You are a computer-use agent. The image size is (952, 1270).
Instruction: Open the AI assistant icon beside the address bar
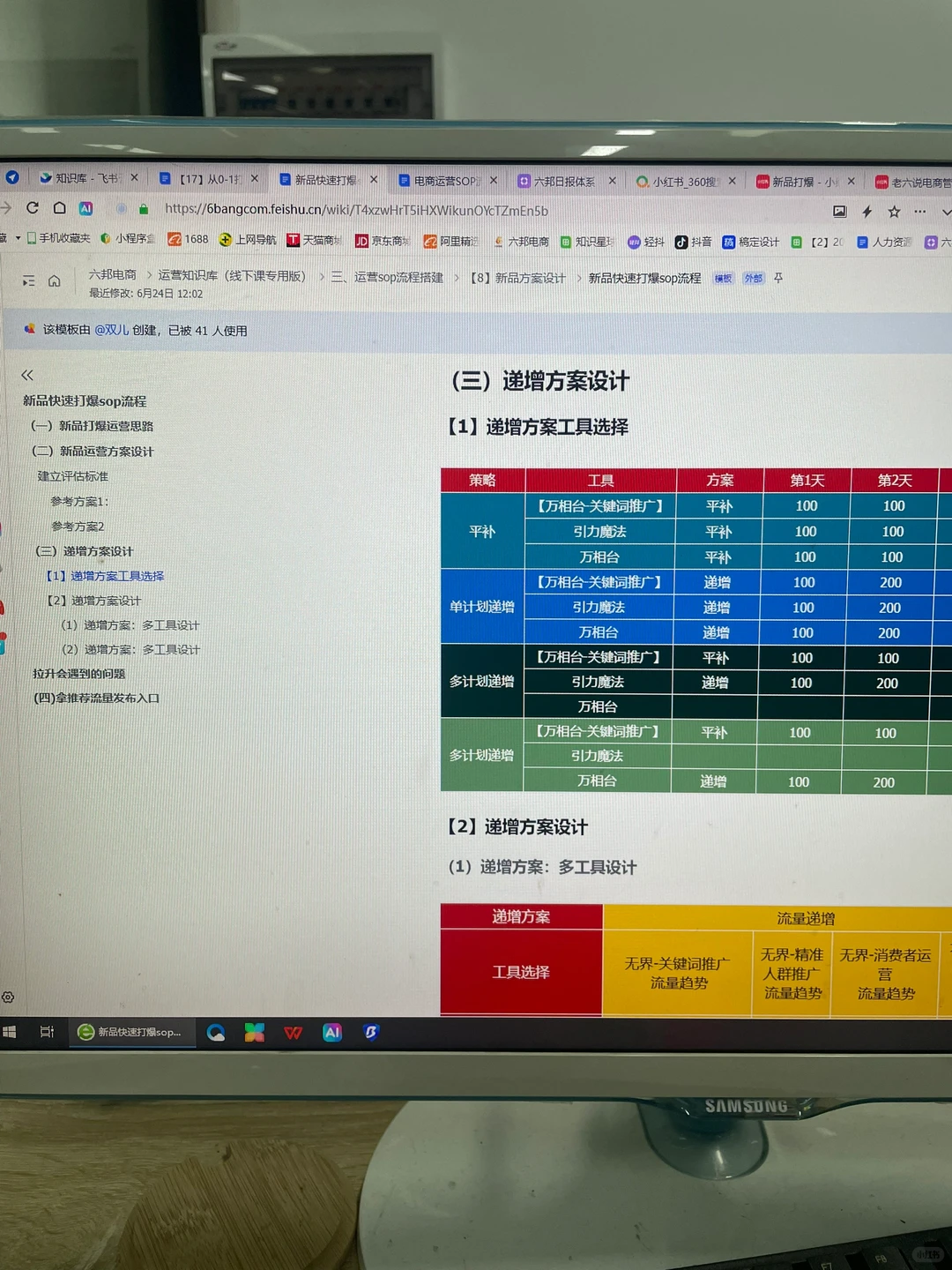coord(86,209)
